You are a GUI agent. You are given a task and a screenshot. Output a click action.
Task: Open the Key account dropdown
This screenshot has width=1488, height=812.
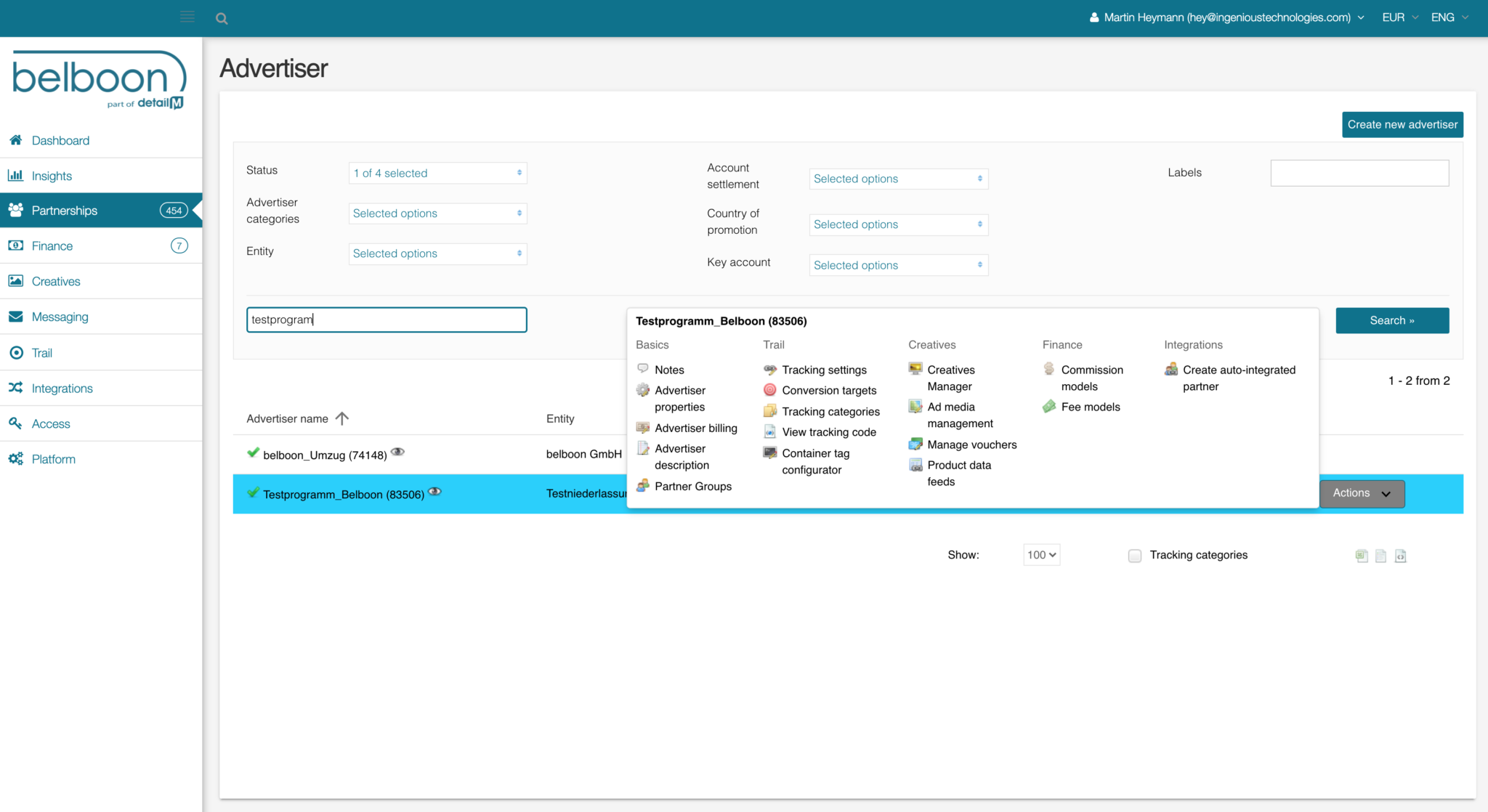899,265
